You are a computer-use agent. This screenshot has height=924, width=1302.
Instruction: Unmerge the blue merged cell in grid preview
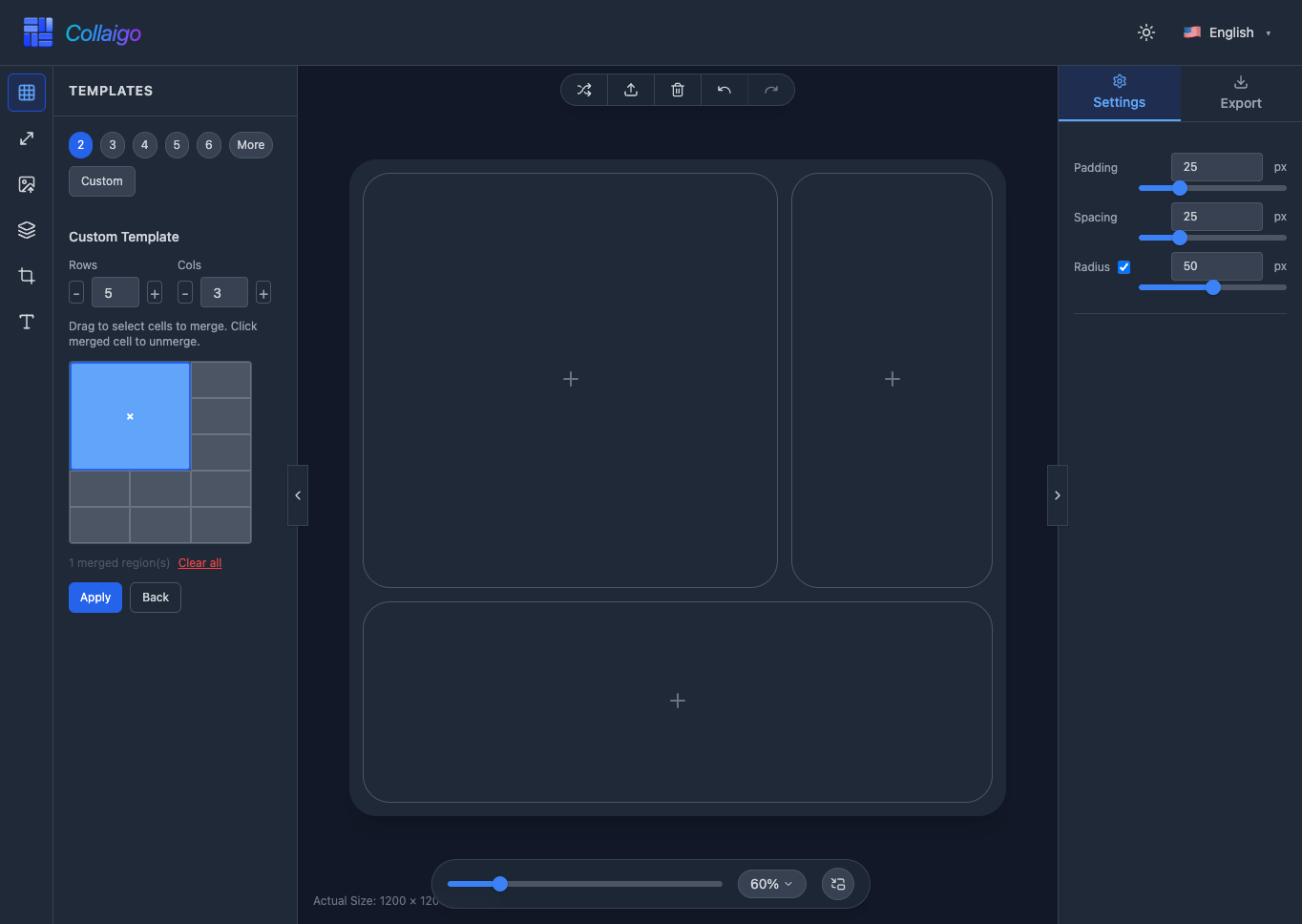click(130, 416)
